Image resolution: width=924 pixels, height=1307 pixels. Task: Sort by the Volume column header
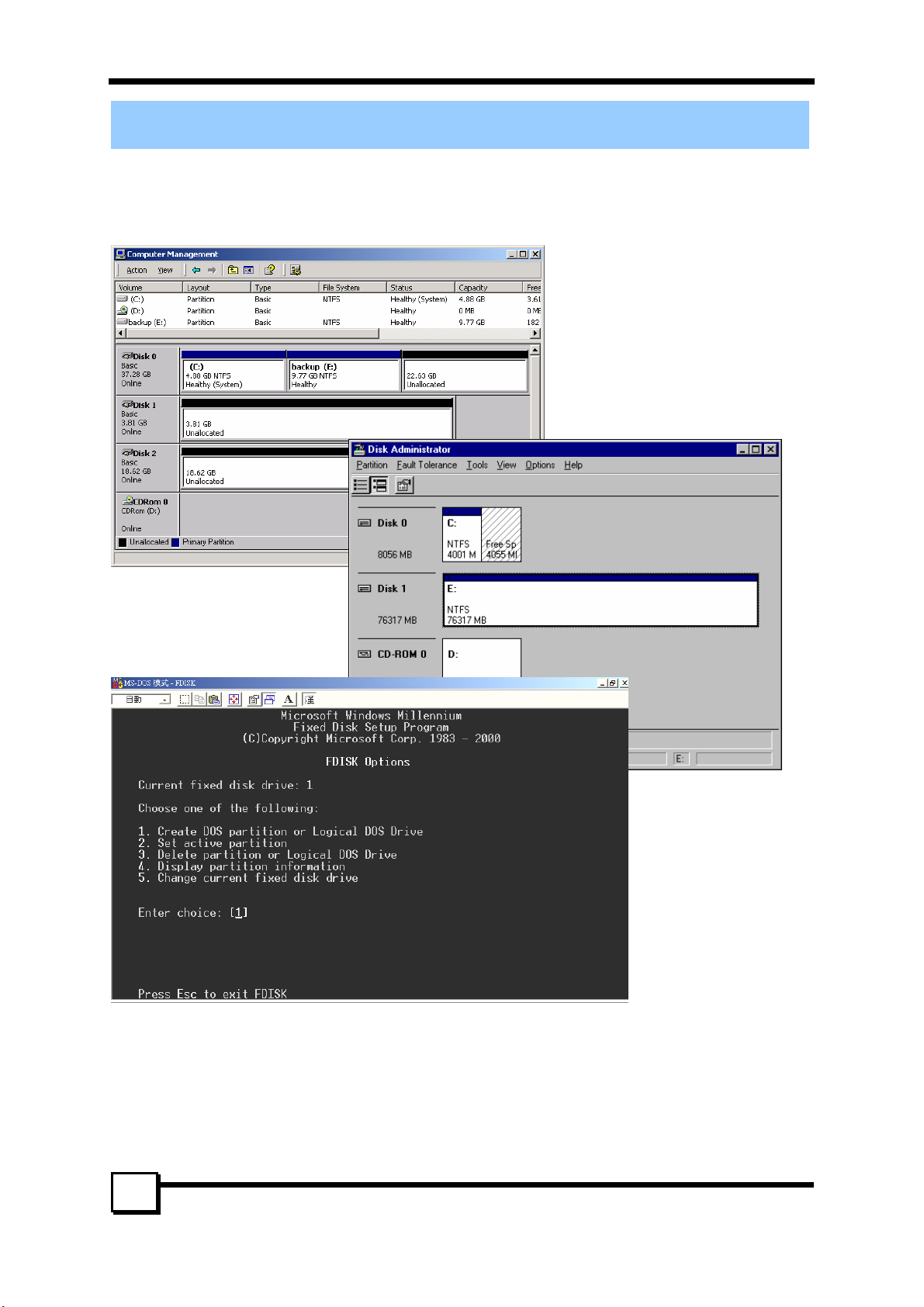(x=149, y=287)
